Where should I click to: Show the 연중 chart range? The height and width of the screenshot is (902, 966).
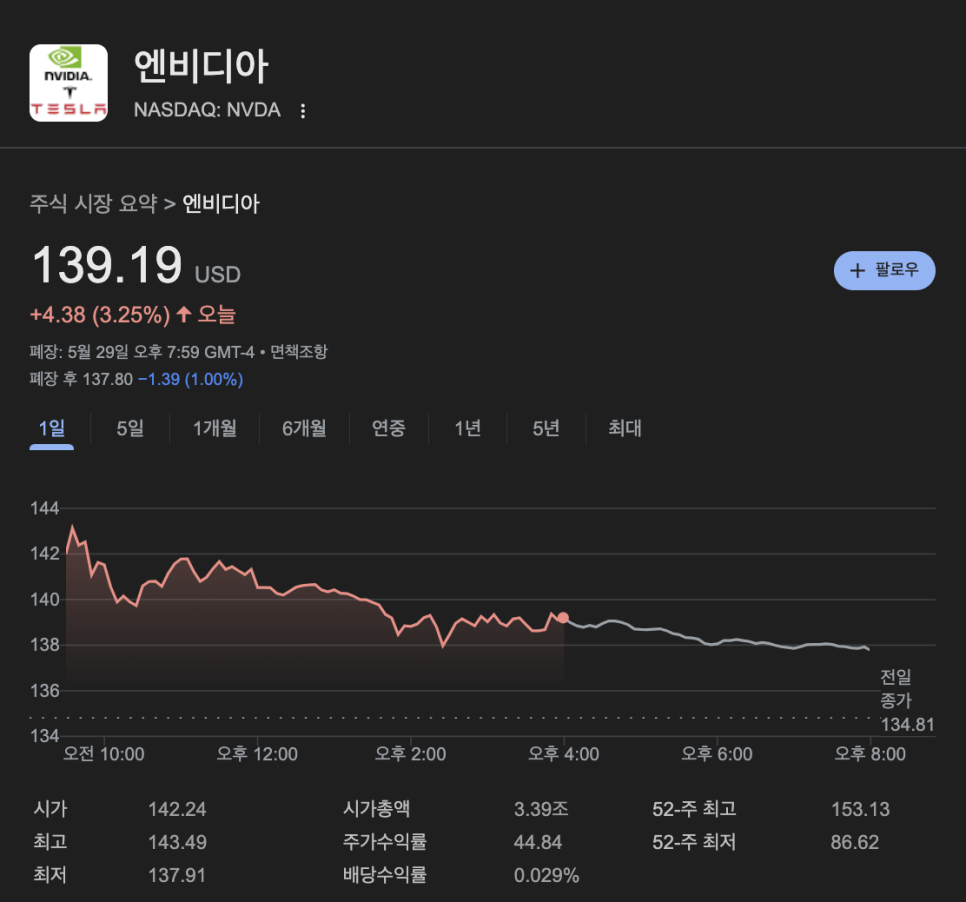(389, 428)
